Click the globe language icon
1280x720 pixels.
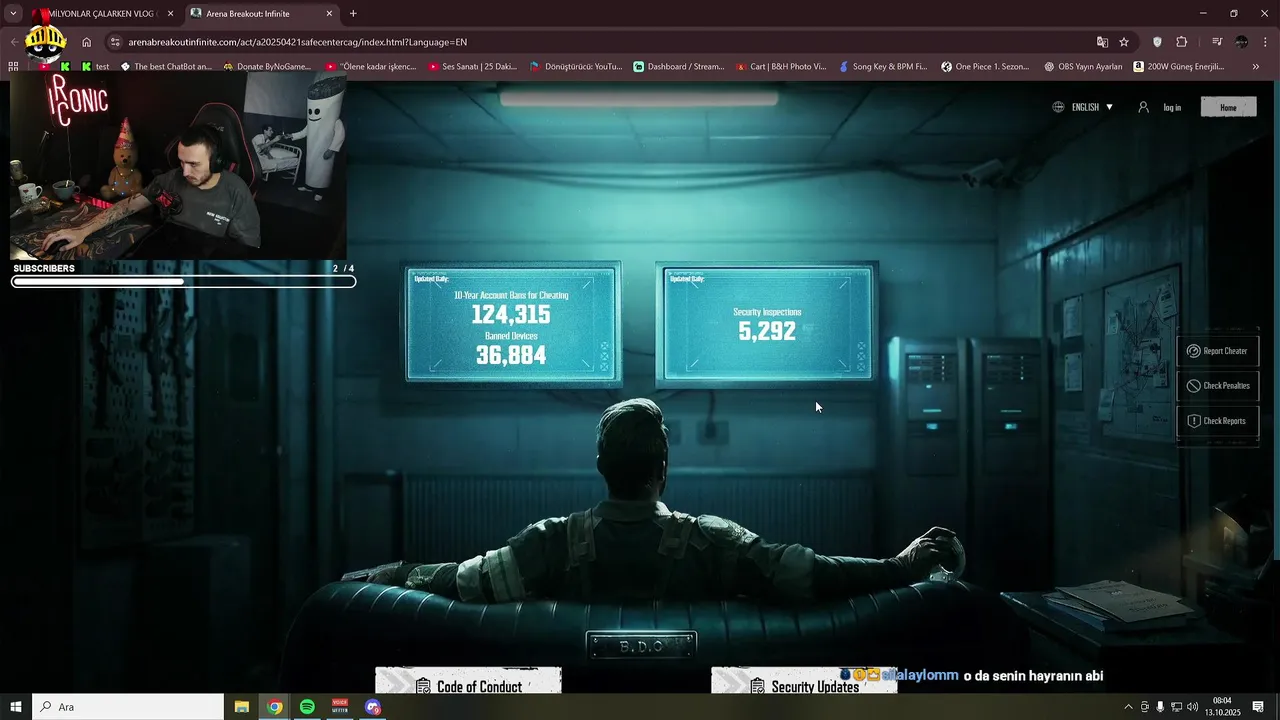point(1058,107)
